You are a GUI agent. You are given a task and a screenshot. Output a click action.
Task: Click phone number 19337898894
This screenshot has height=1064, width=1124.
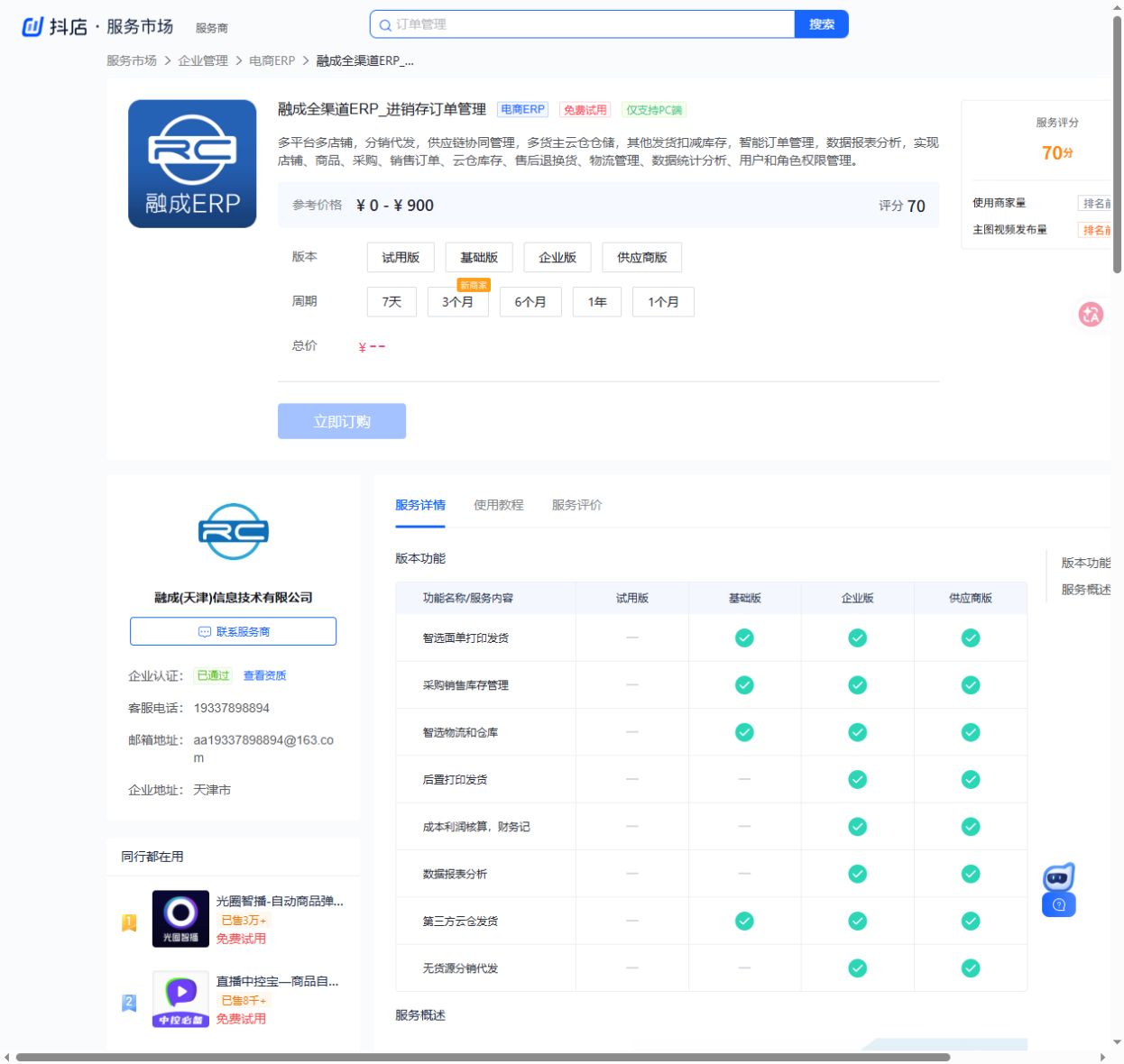click(232, 708)
